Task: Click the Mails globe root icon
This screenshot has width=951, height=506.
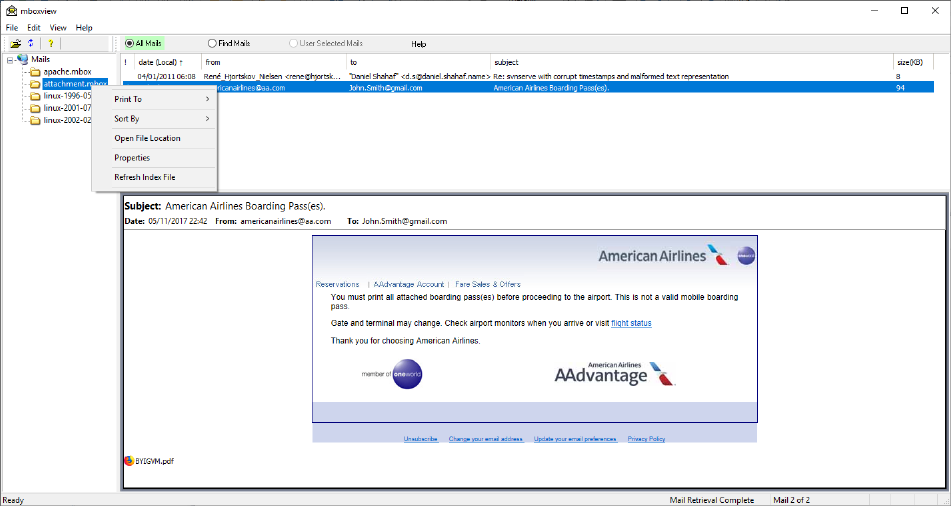Action: (x=22, y=59)
